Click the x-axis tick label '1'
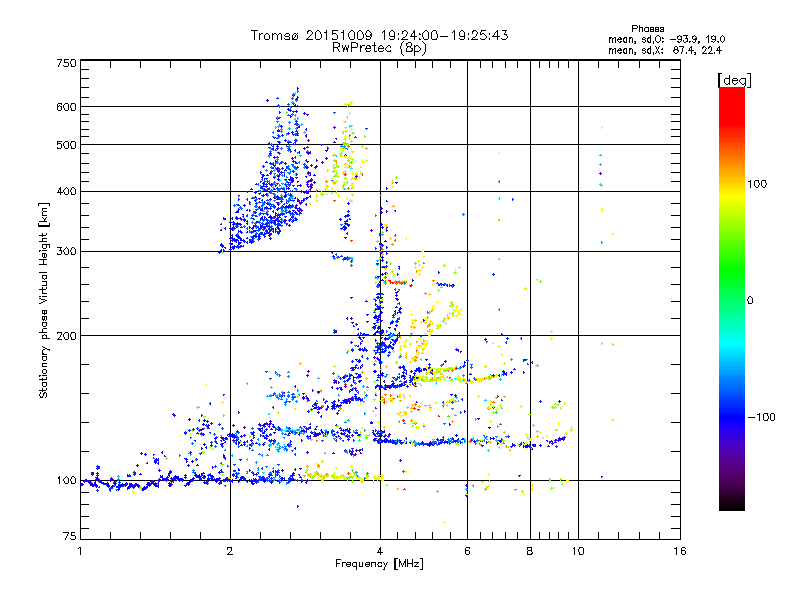Viewport: 800px width, 600px height. coord(80,551)
